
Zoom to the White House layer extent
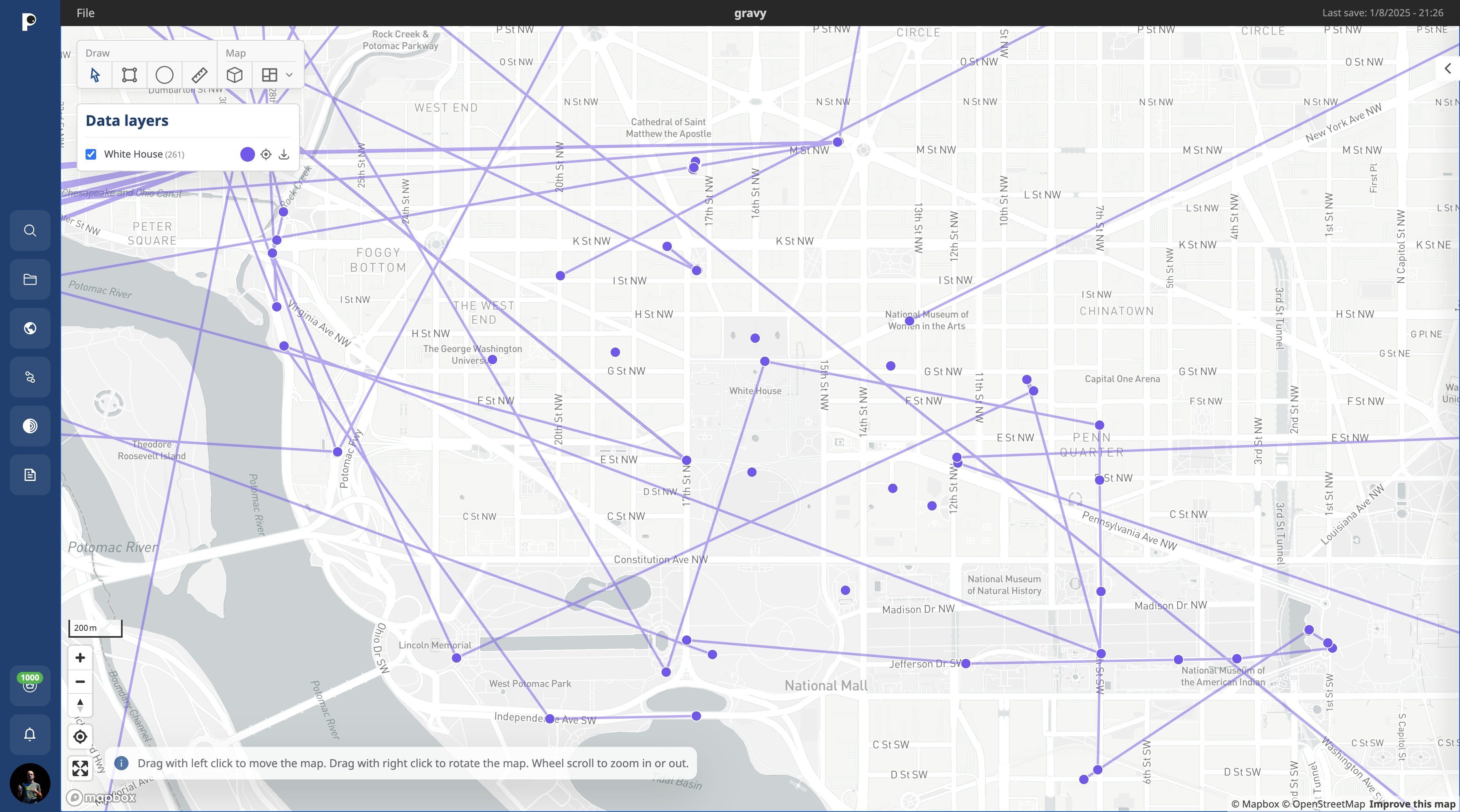[266, 154]
